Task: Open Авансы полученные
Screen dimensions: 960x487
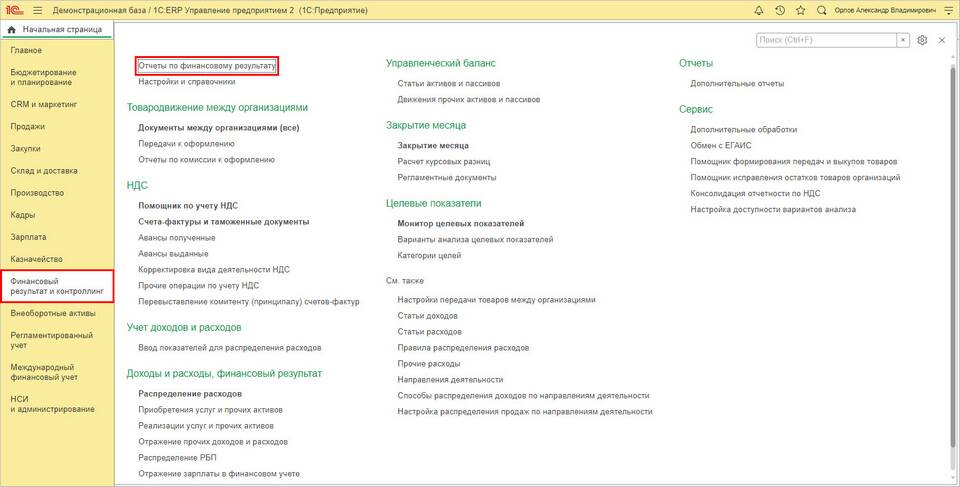Action: point(176,238)
